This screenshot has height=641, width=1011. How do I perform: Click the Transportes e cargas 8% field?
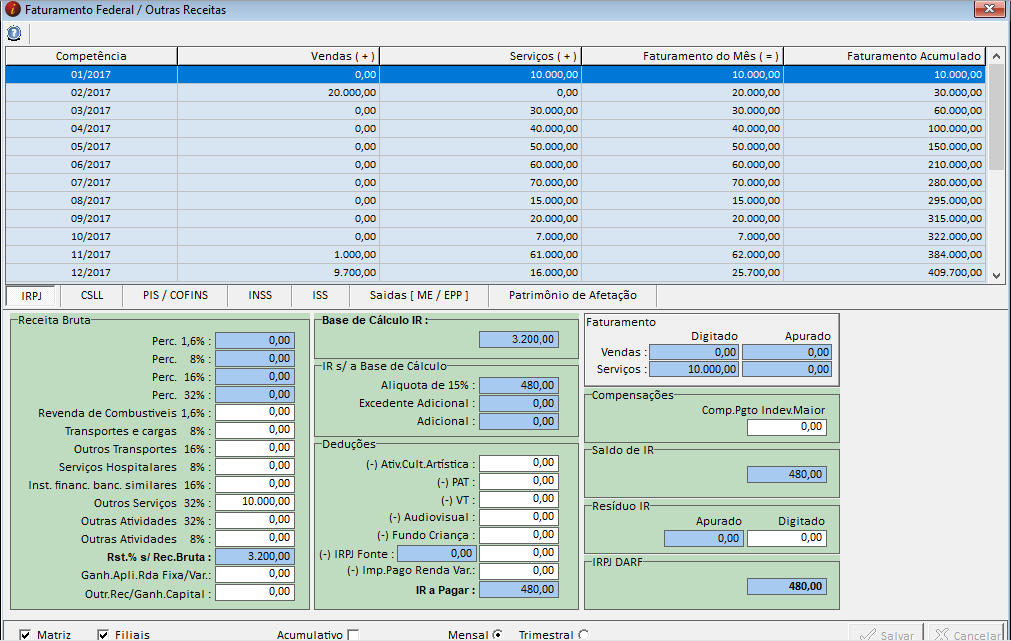tap(255, 430)
